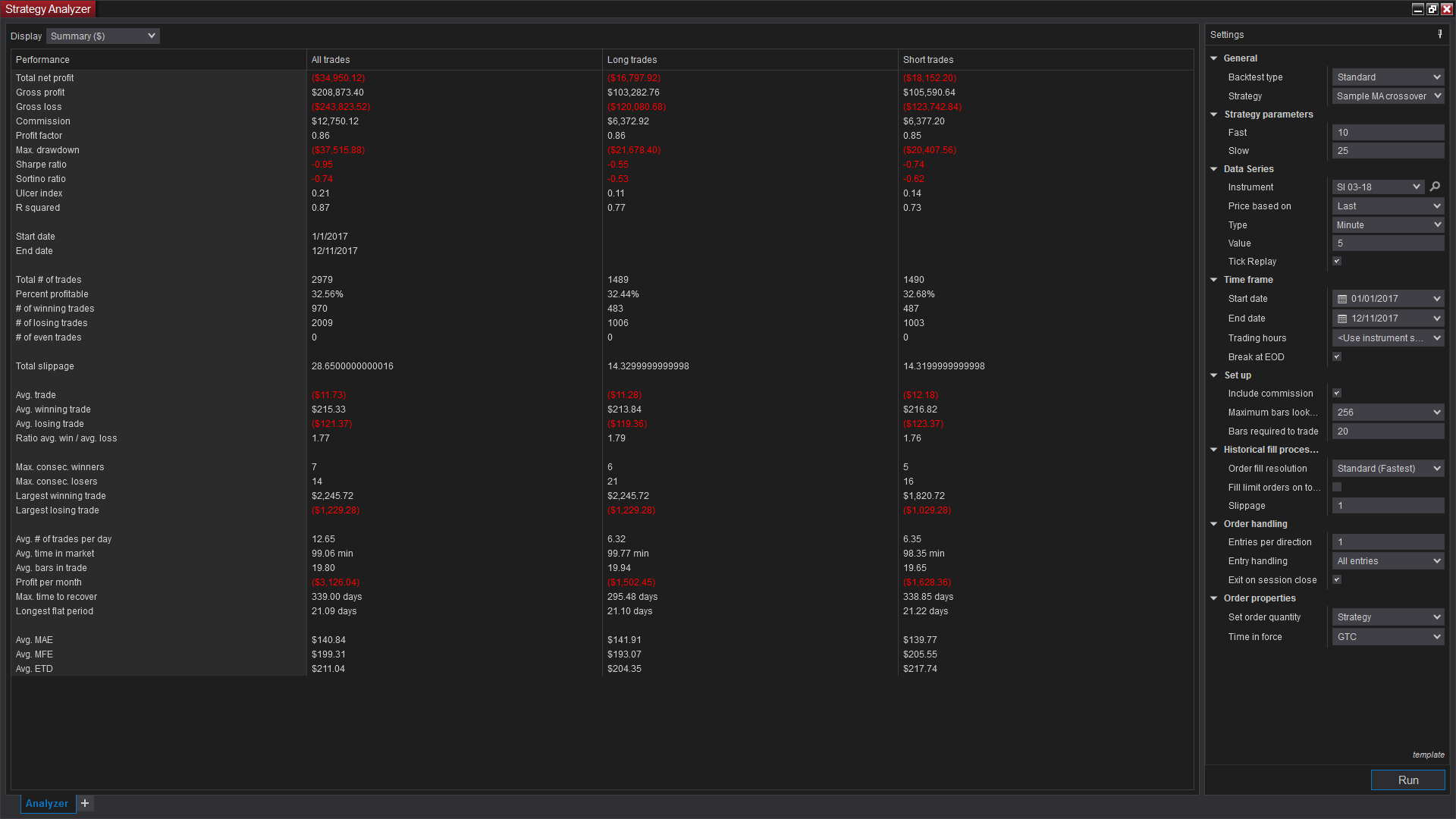
Task: Click the Start date calendar icon
Action: pyautogui.click(x=1342, y=299)
